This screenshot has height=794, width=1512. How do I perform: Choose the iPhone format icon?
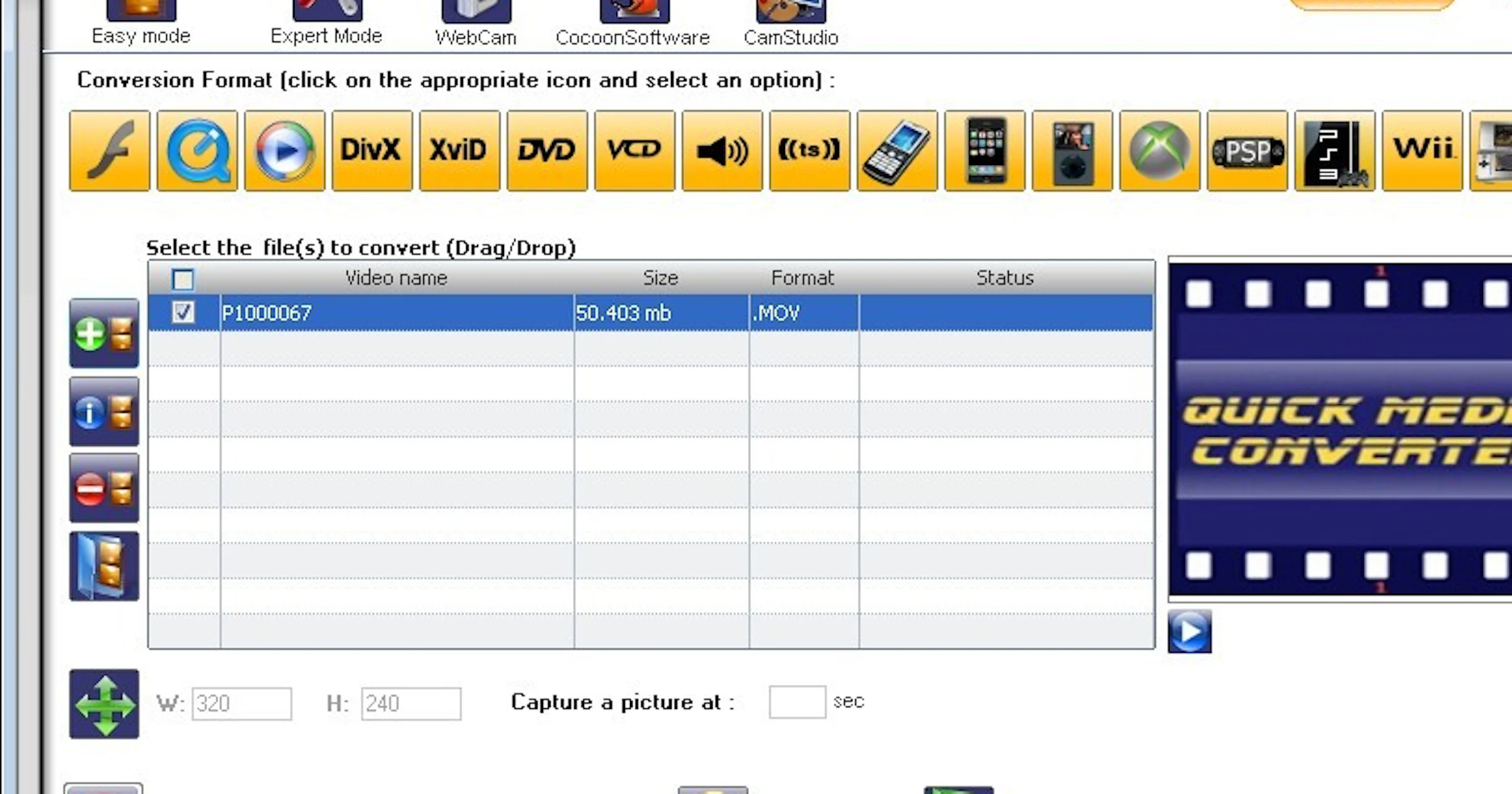point(985,151)
